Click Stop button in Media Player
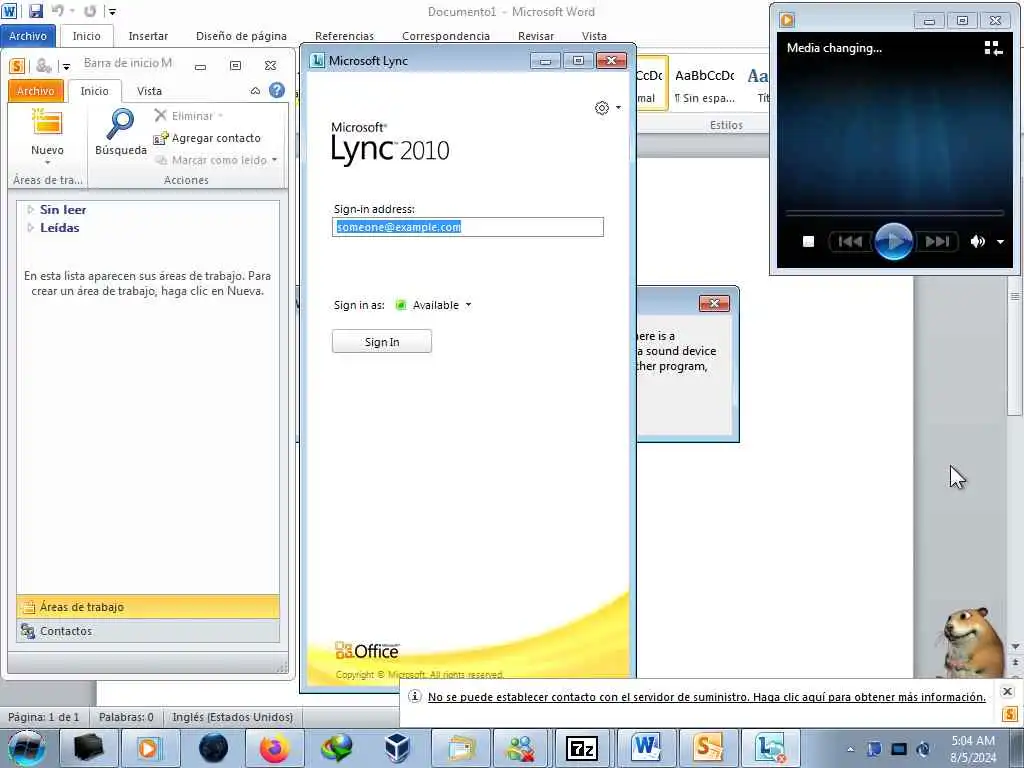1024x768 pixels. (808, 242)
